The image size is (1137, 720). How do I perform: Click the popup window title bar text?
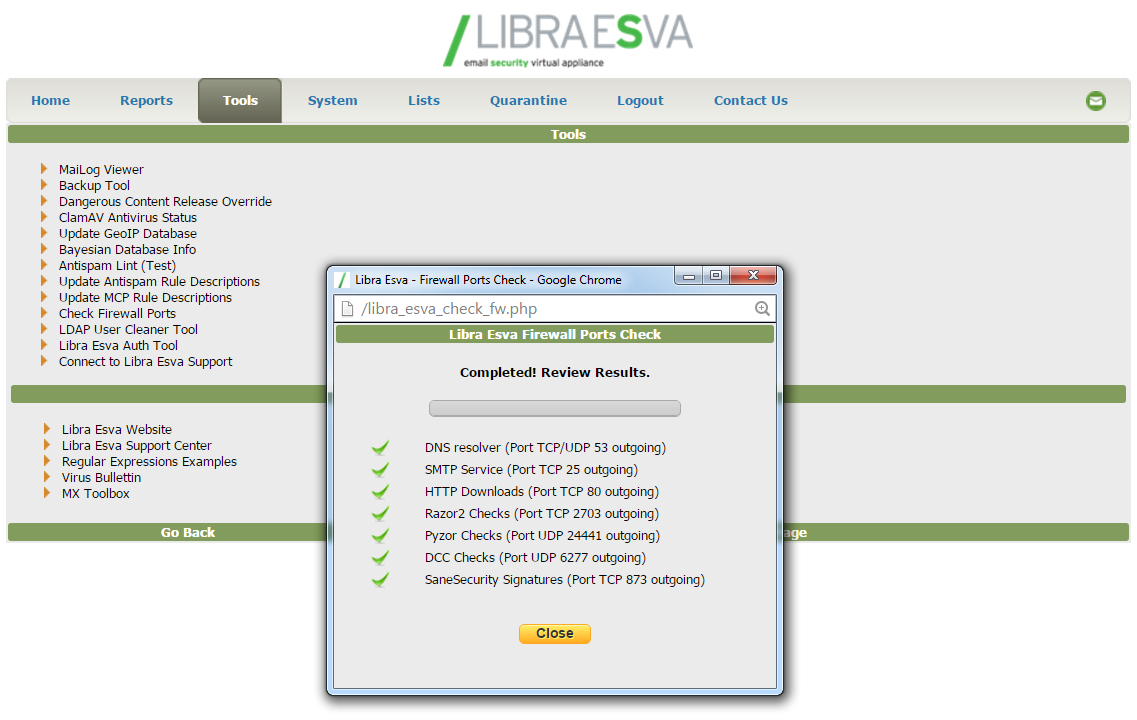[488, 280]
